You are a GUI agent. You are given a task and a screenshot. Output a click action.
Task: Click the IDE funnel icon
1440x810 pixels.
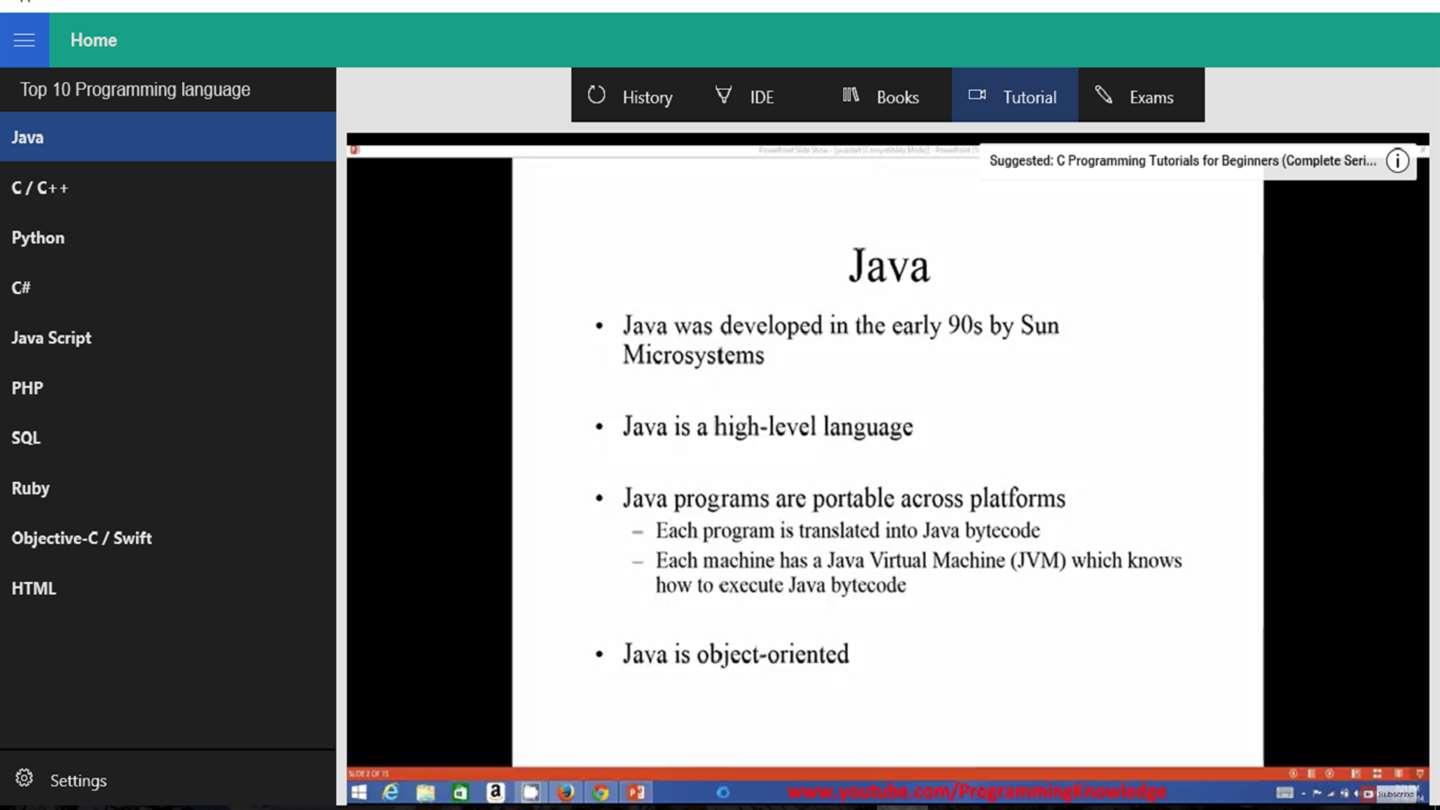tap(723, 96)
